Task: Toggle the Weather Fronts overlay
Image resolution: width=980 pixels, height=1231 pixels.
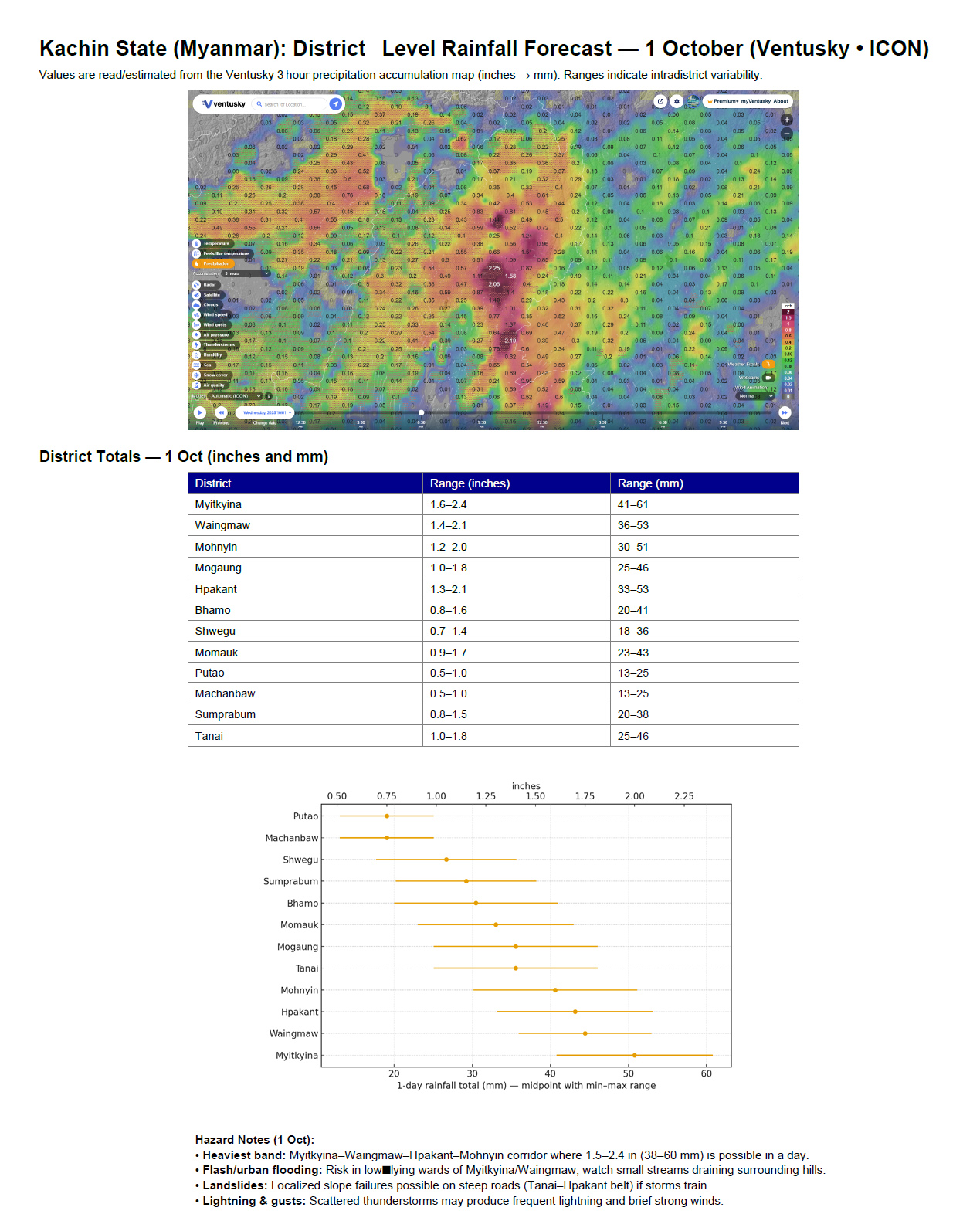Action: [x=768, y=364]
